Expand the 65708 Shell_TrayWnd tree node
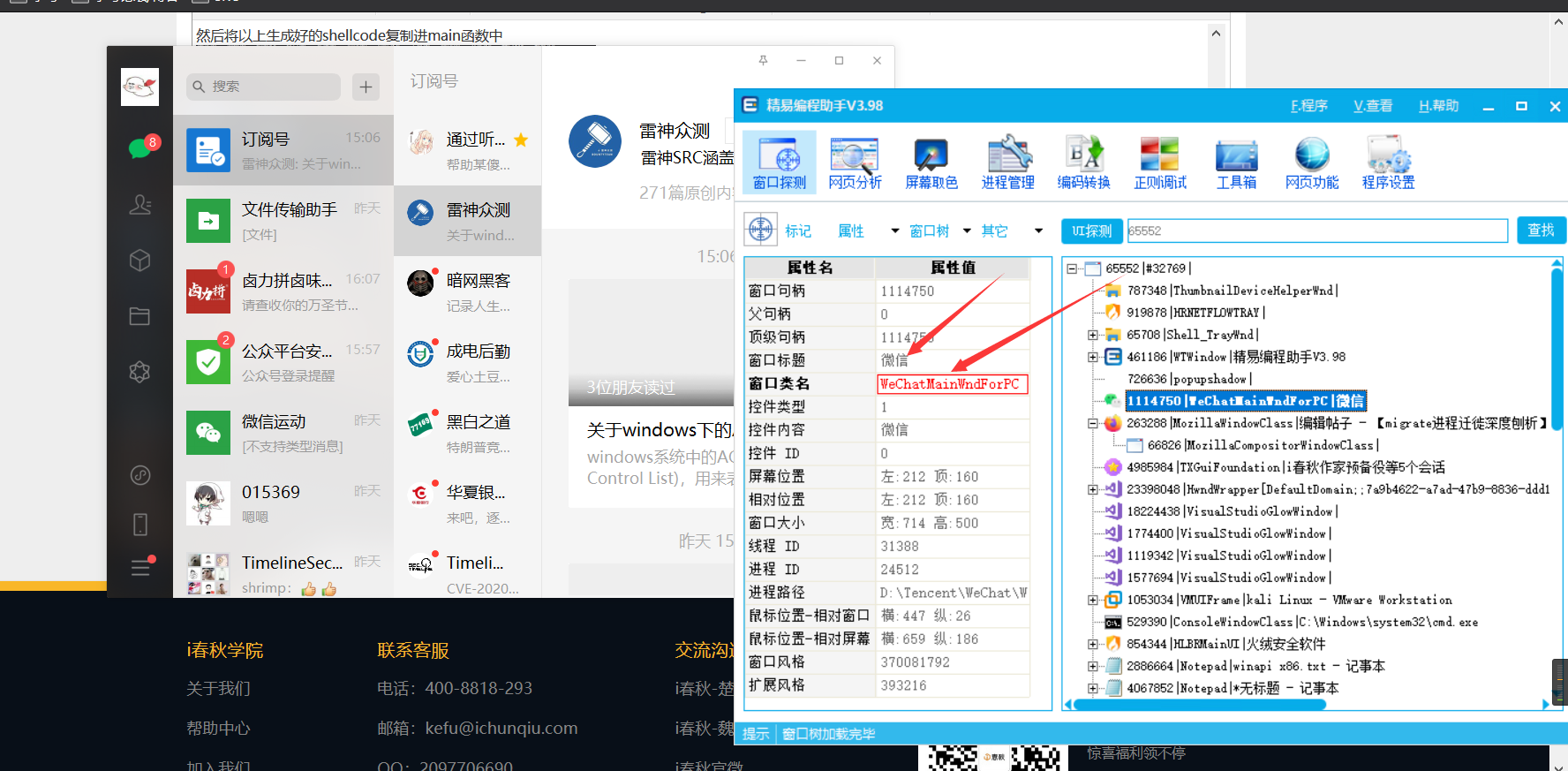The image size is (1568, 771). [x=1093, y=335]
